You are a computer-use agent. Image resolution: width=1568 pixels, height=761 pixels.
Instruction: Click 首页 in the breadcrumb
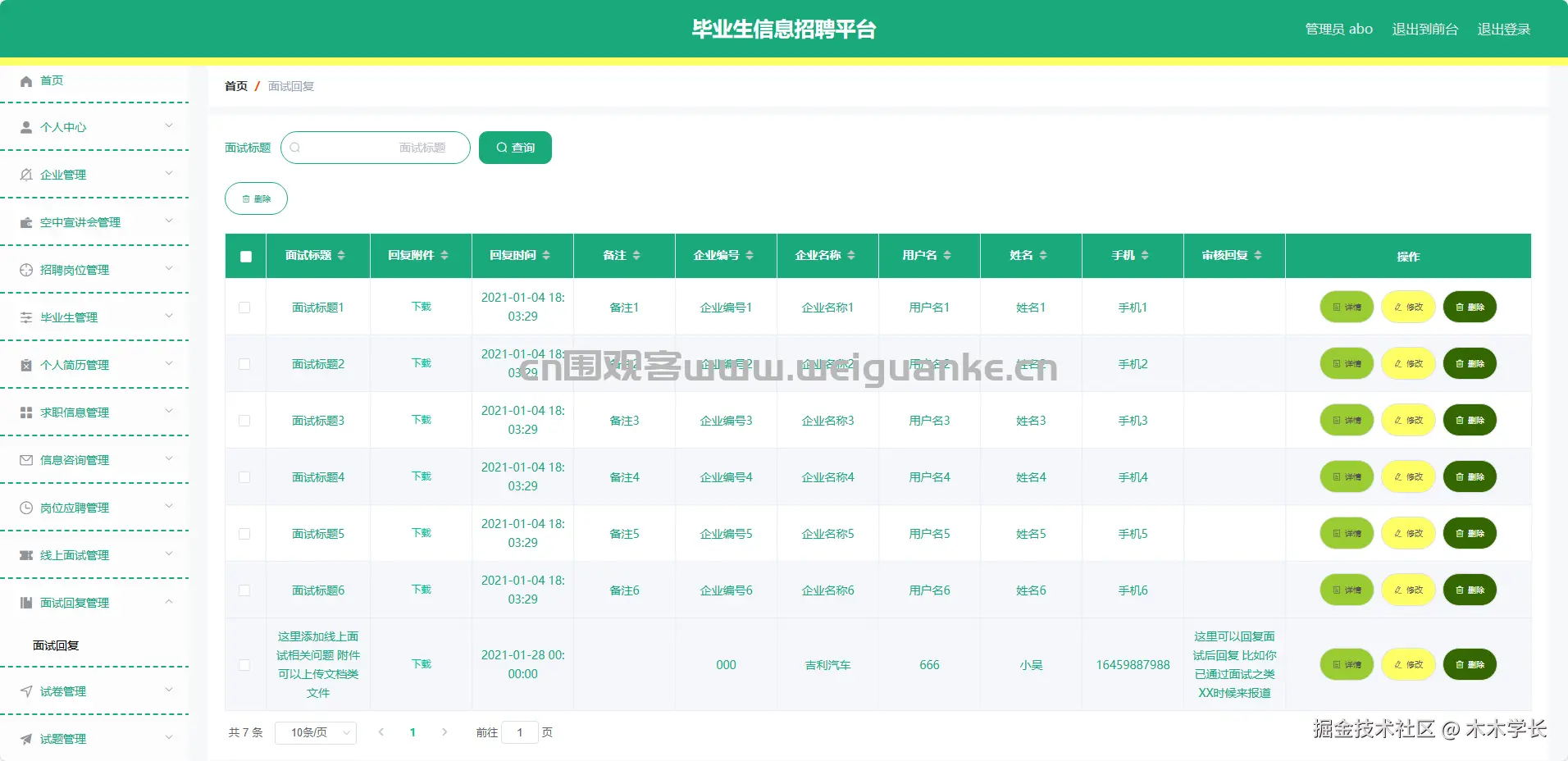[236, 86]
